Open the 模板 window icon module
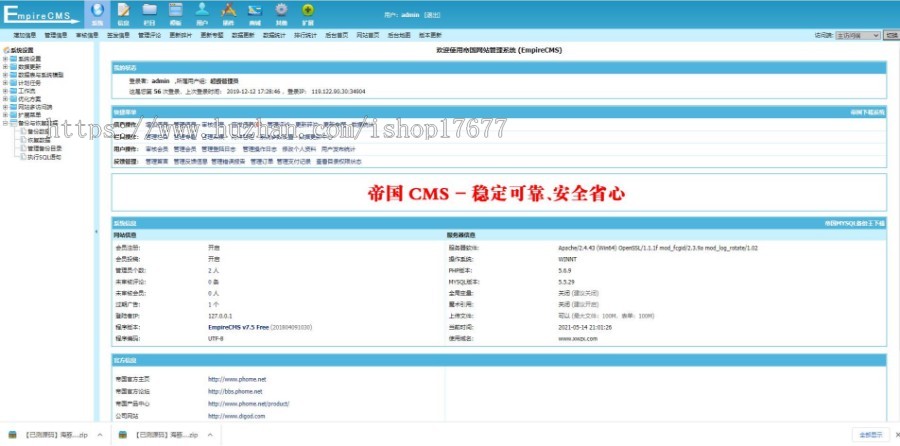The width and height of the screenshot is (900, 446). point(176,14)
